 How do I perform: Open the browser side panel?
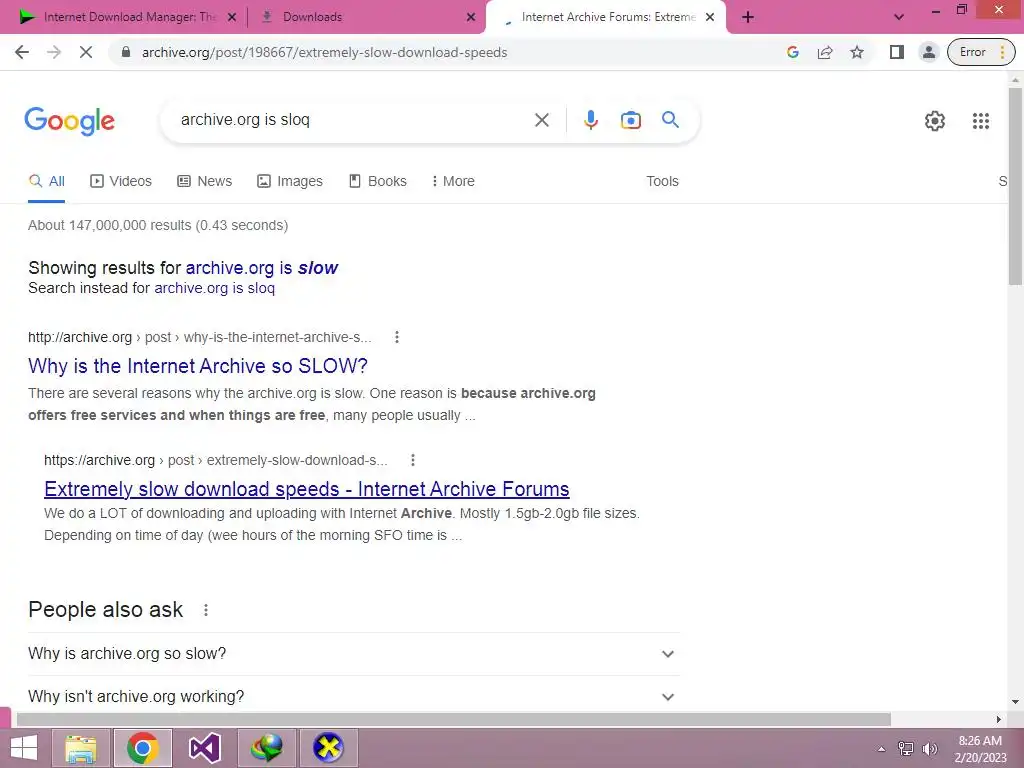point(897,52)
